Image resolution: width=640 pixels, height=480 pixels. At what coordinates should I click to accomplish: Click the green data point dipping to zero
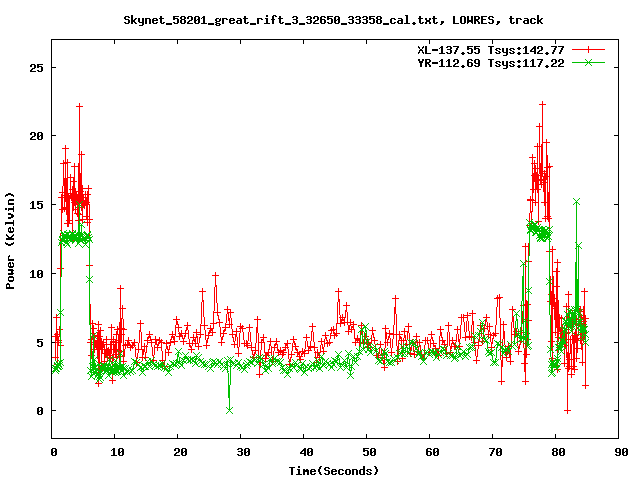[229, 410]
